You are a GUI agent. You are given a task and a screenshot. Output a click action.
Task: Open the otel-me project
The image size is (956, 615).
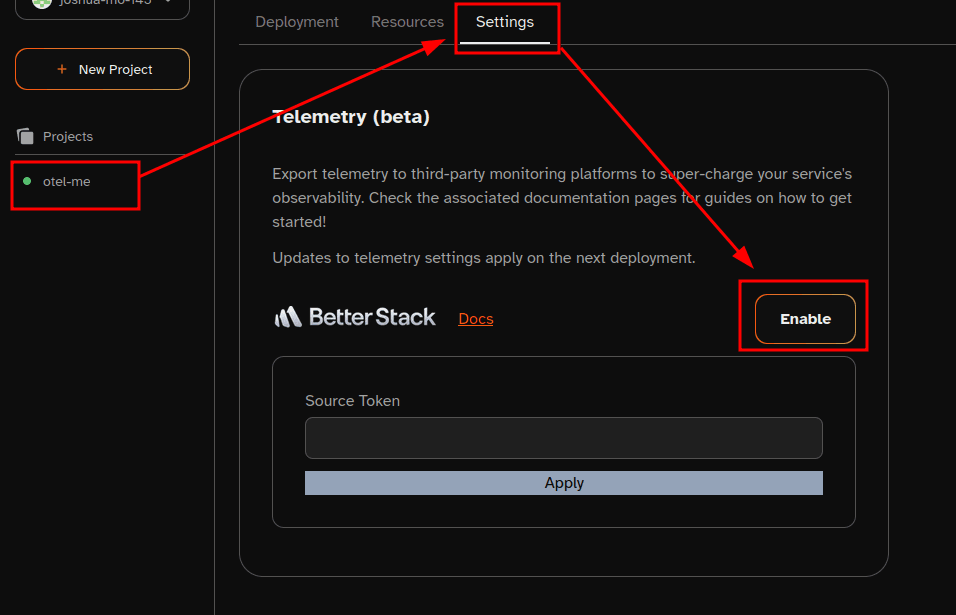coord(67,181)
